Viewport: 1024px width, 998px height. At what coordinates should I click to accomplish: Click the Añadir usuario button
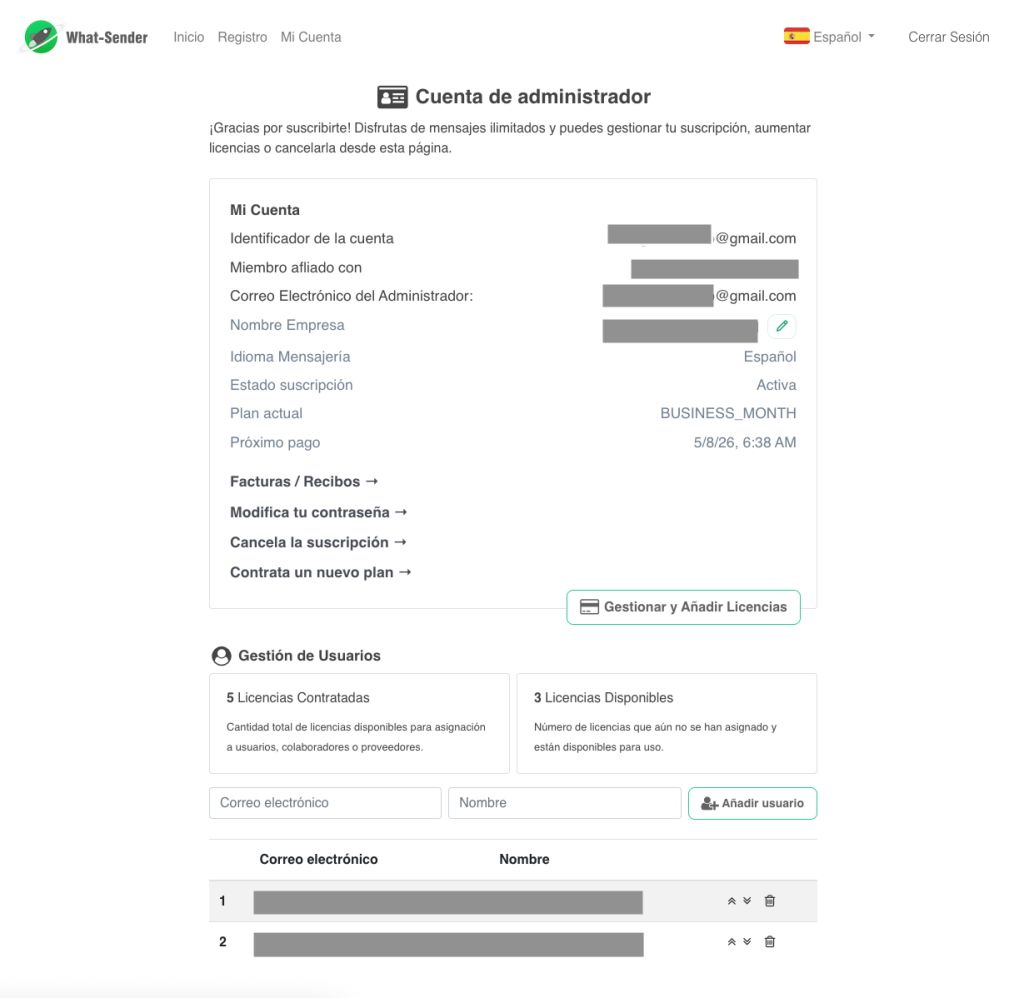click(x=752, y=803)
